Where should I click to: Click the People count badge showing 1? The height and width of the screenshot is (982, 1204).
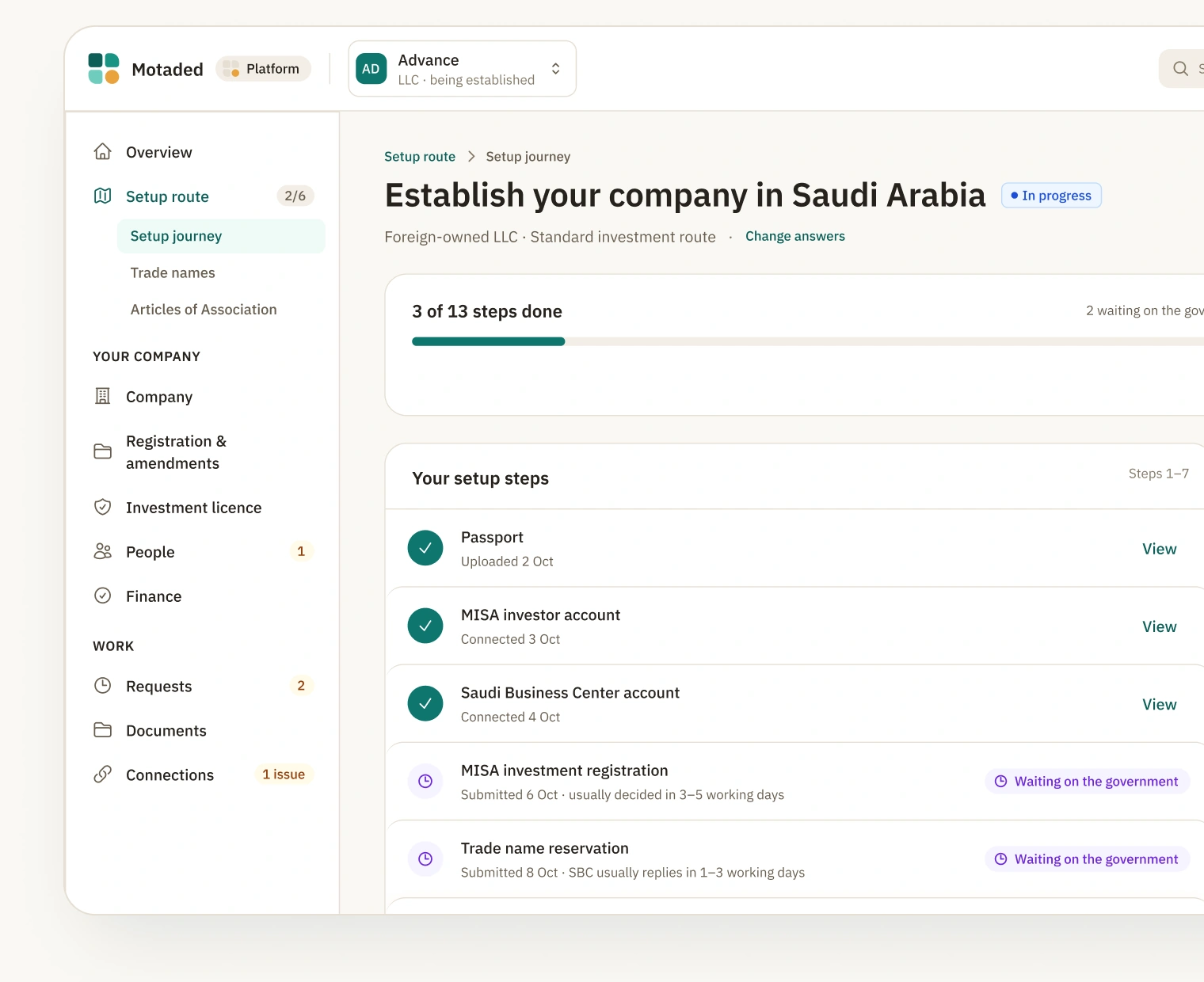click(301, 551)
